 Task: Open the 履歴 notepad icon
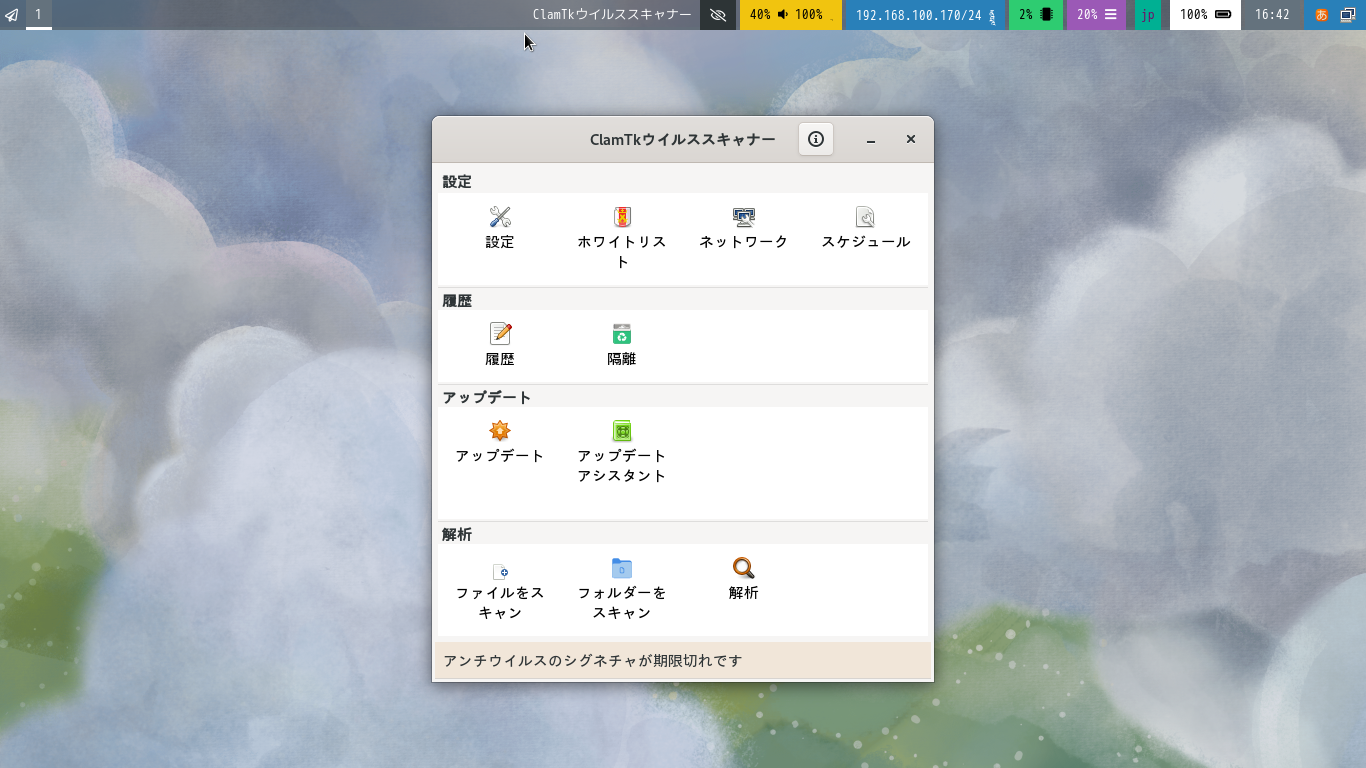[500, 334]
